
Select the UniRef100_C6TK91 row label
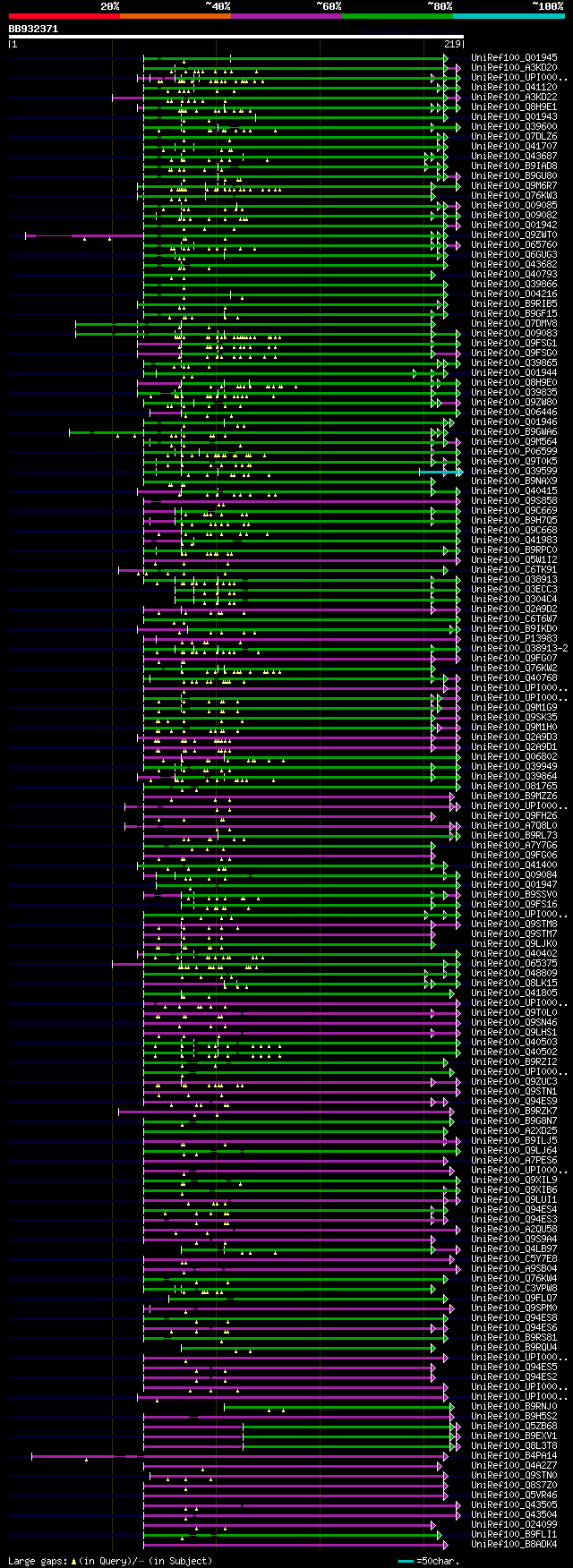[514, 570]
